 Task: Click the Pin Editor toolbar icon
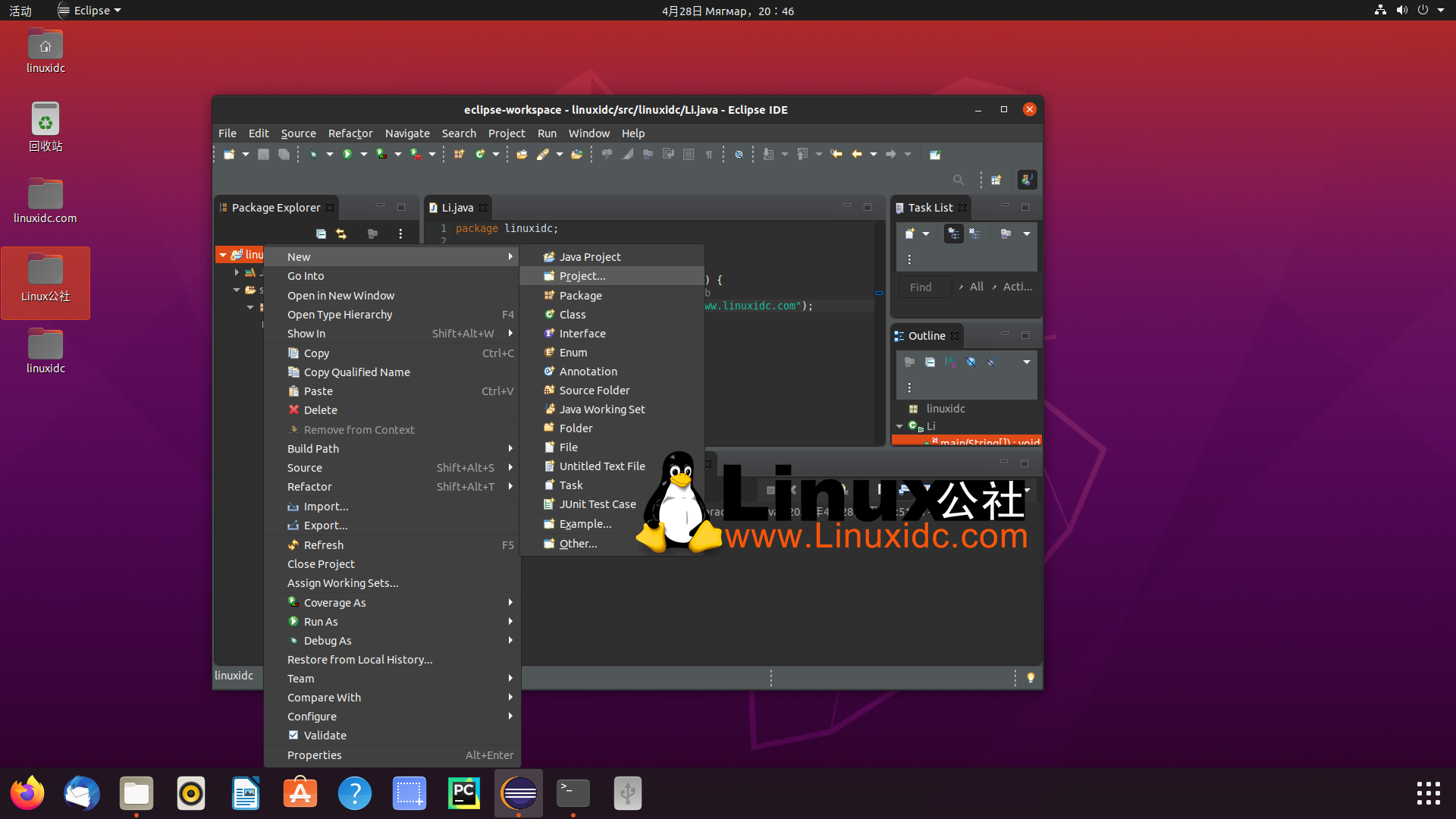tap(935, 155)
